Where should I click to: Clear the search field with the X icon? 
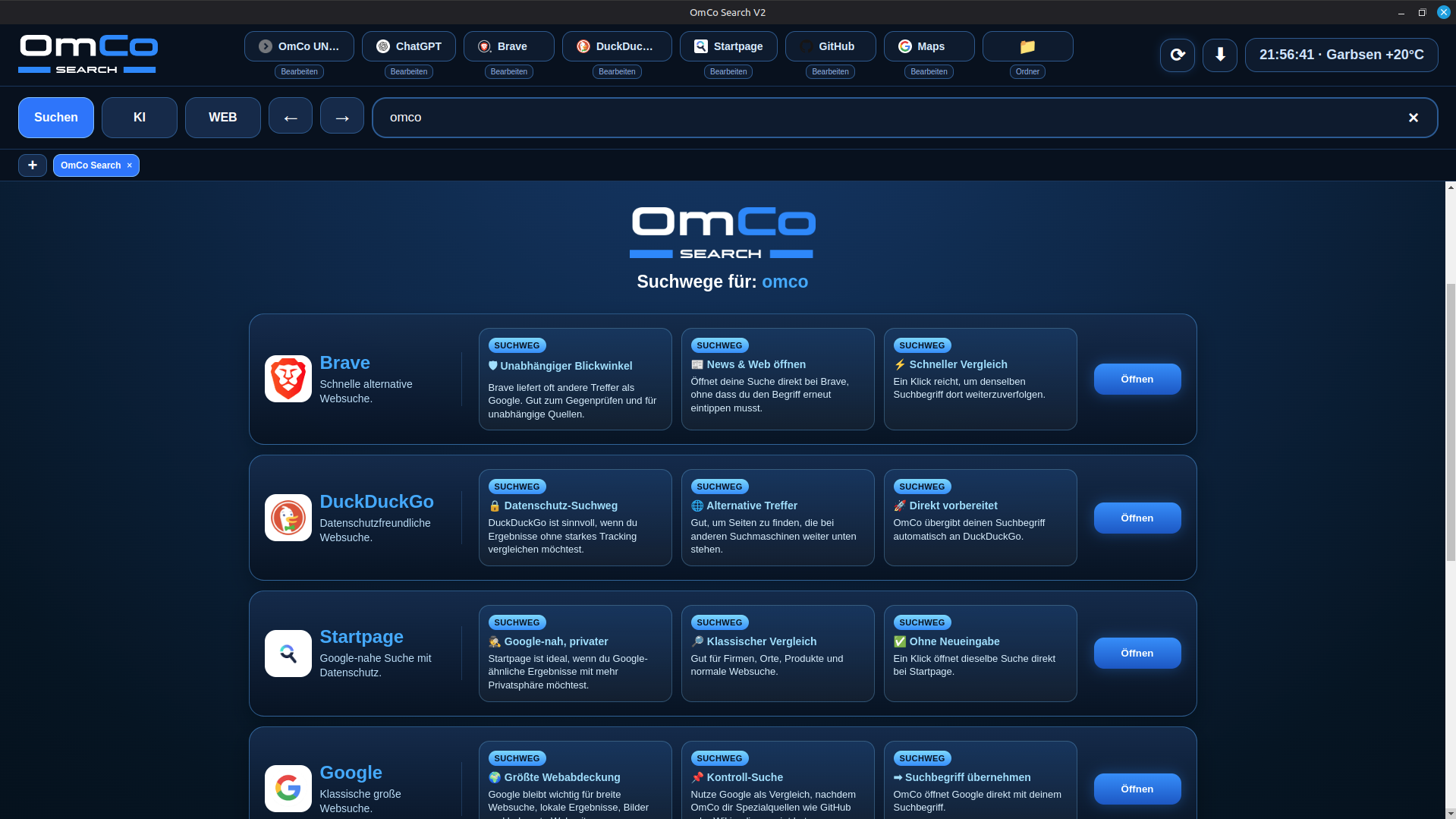pos(1413,118)
